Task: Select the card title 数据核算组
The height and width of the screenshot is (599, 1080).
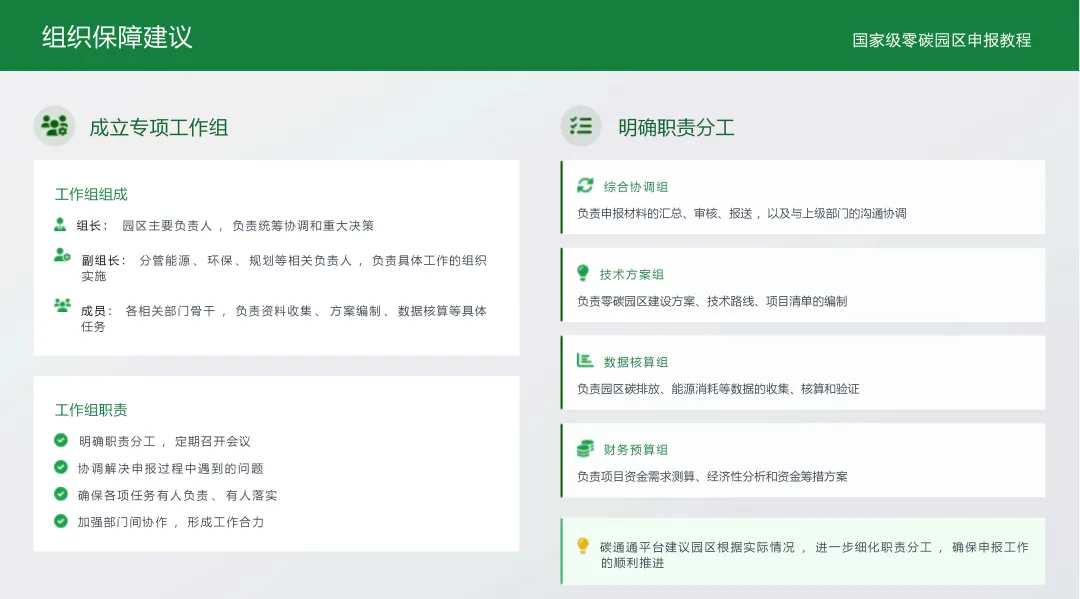Action: pos(636,362)
